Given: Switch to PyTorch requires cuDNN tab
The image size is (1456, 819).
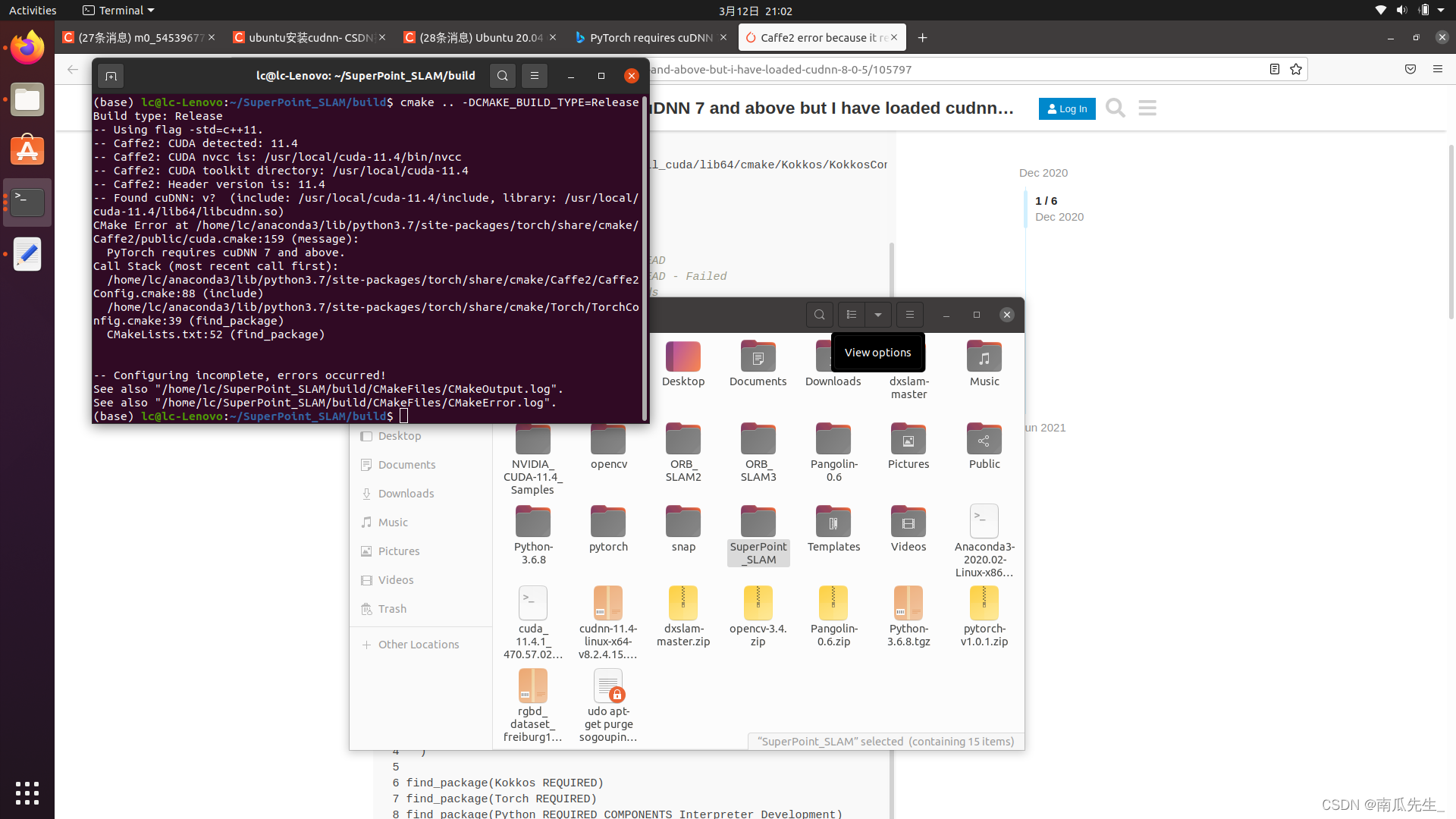Looking at the screenshot, I should [x=651, y=37].
